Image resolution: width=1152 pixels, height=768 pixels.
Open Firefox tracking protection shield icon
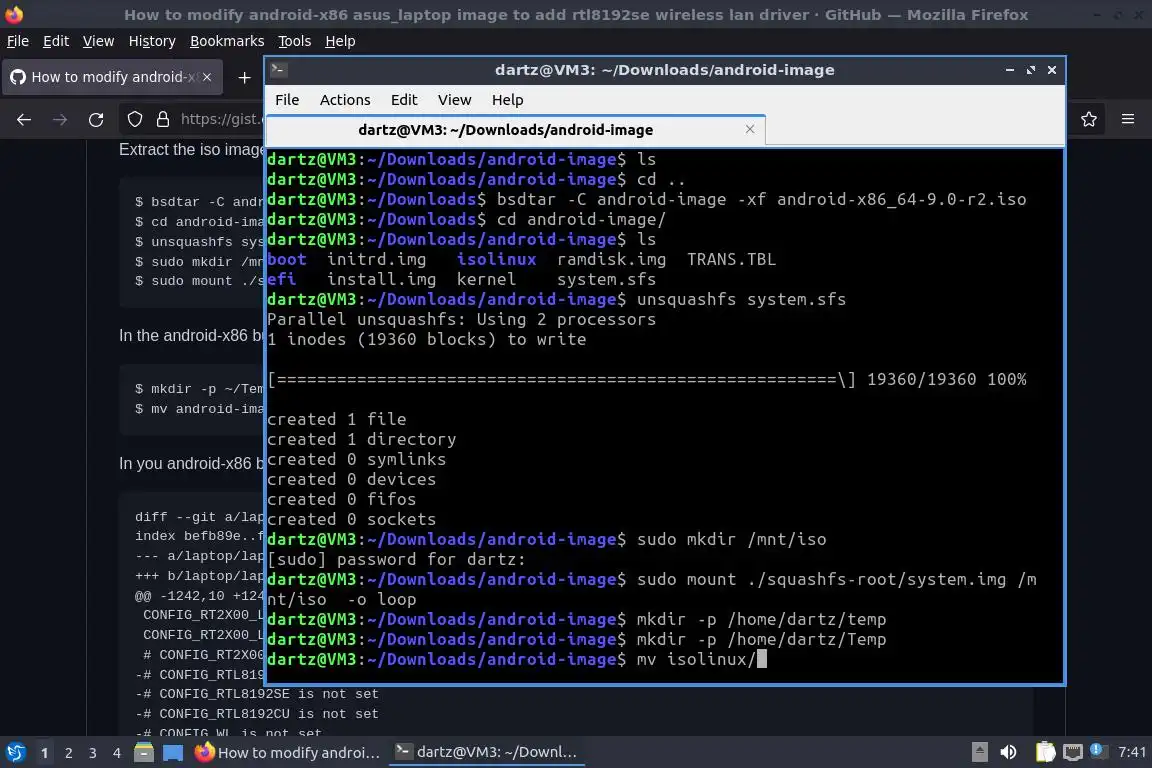point(134,119)
